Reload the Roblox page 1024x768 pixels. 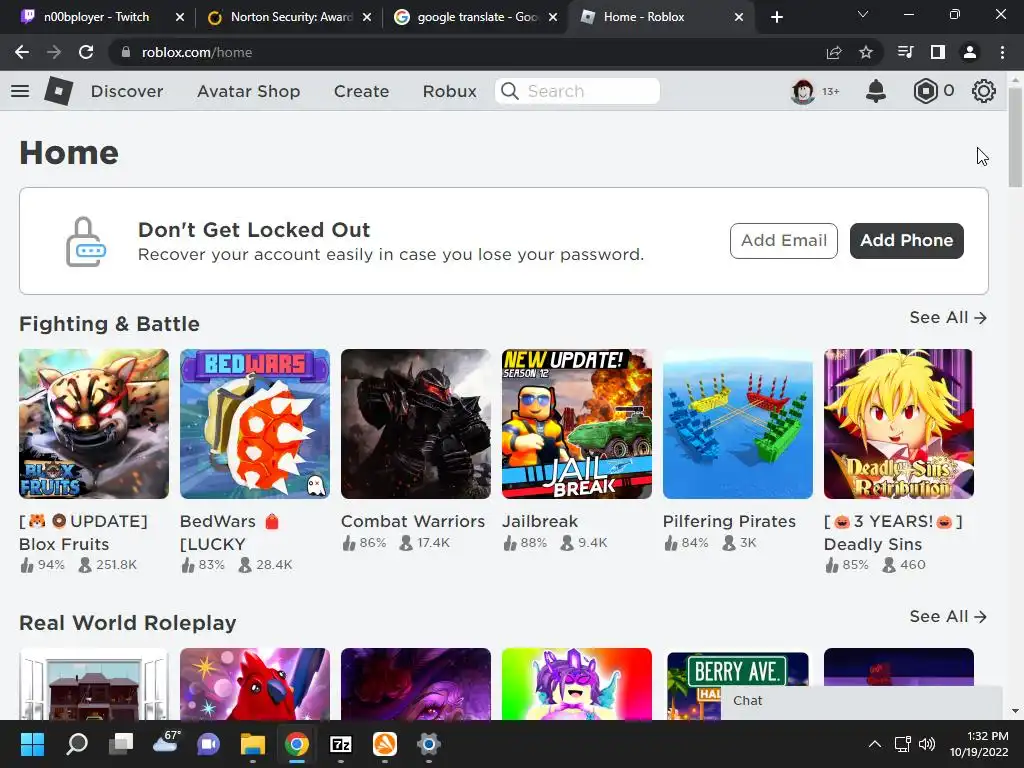pos(86,52)
